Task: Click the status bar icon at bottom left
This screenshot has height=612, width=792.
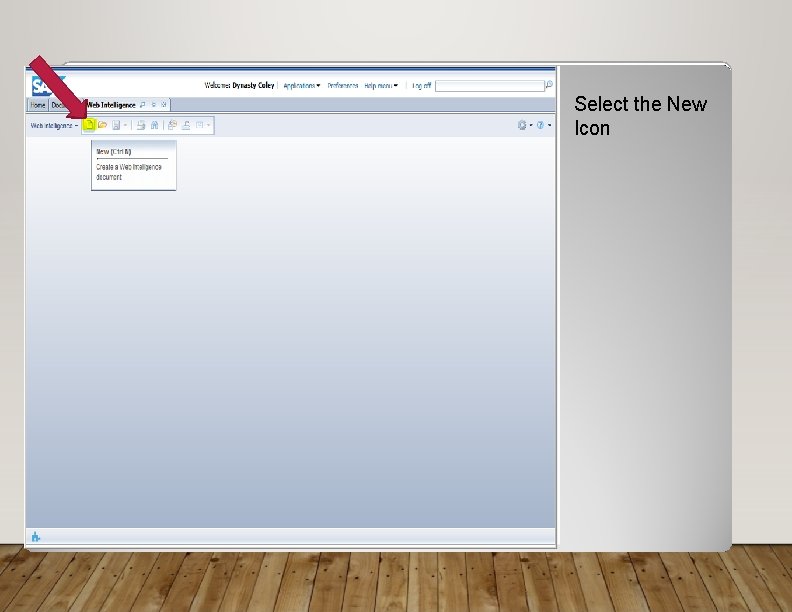Action: pos(35,537)
